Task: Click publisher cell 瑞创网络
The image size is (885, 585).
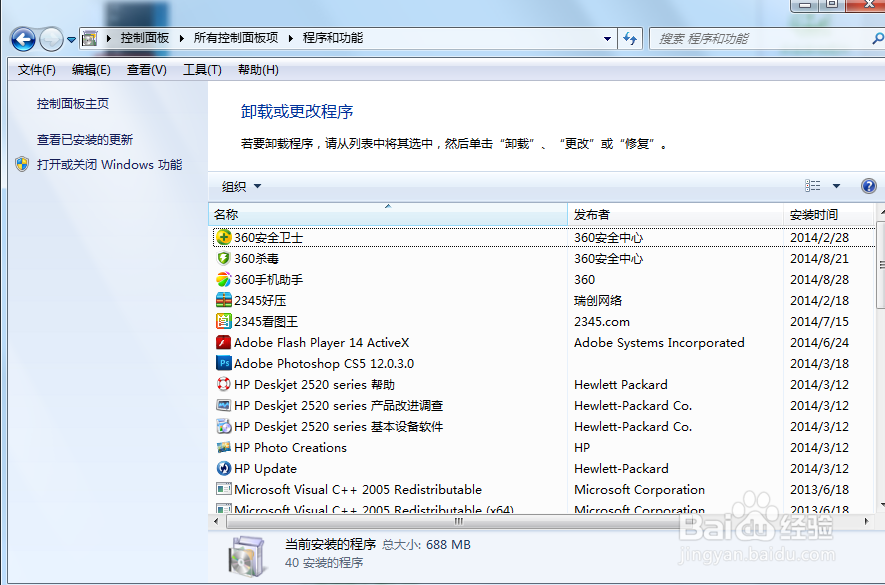Action: 598,300
